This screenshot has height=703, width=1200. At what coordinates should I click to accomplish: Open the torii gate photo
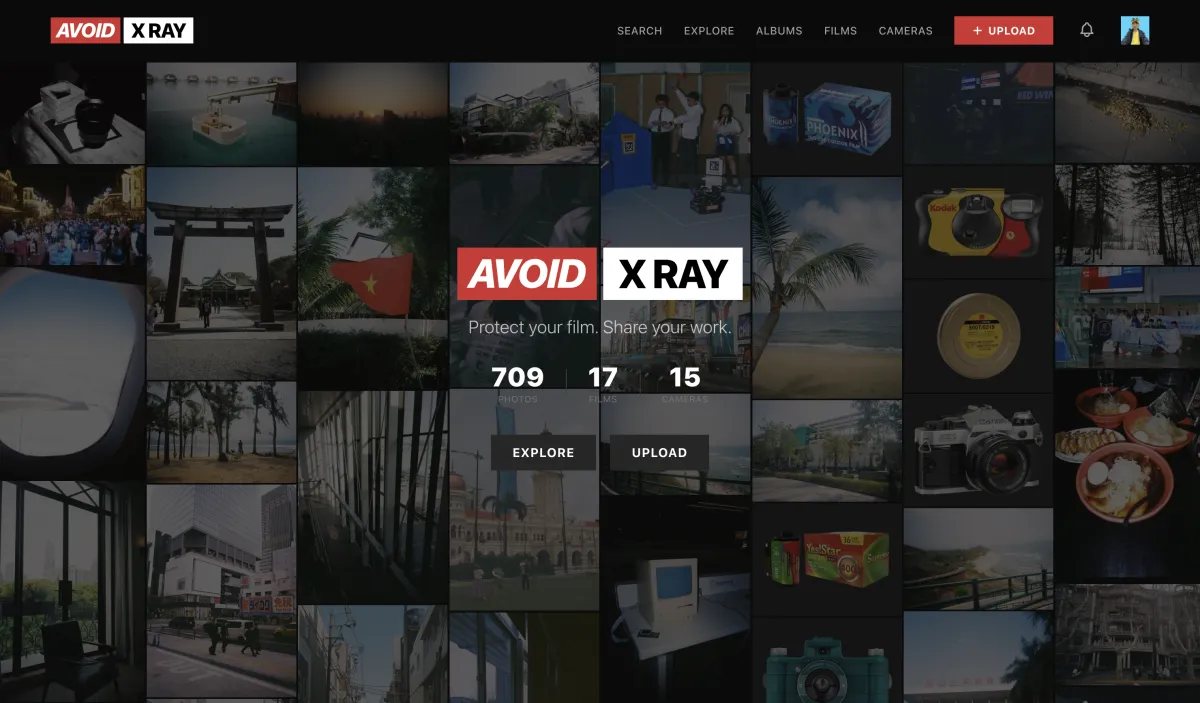click(x=222, y=273)
